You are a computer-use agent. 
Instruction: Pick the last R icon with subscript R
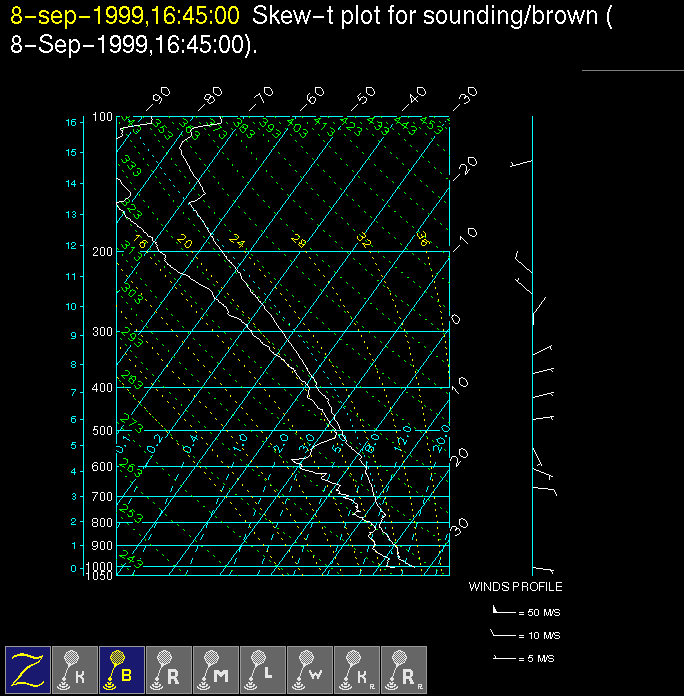tap(404, 669)
